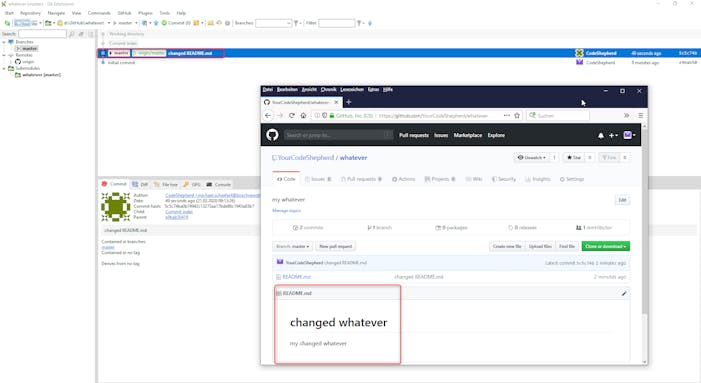Switch to the Diff tab
This screenshot has width=701, height=383.
(x=140, y=184)
